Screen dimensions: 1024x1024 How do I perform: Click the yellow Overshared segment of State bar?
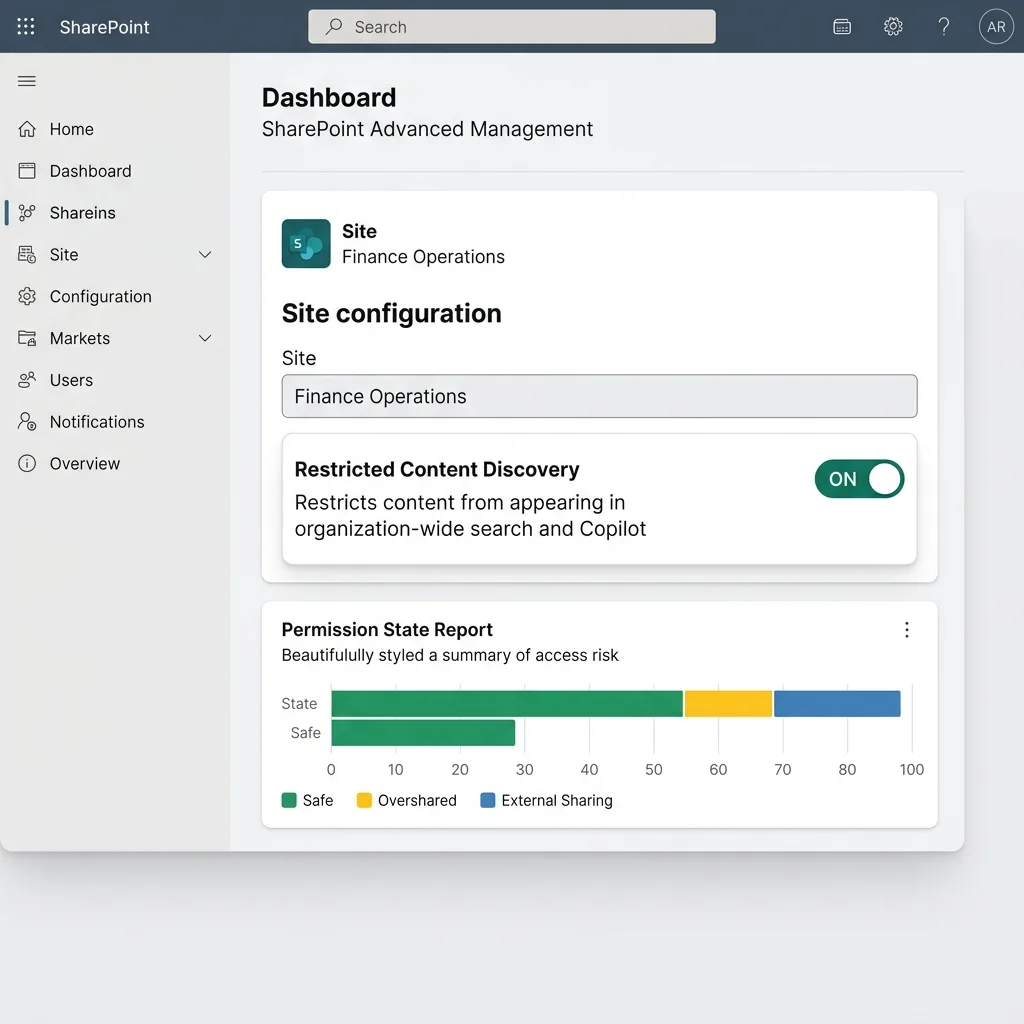click(x=728, y=703)
